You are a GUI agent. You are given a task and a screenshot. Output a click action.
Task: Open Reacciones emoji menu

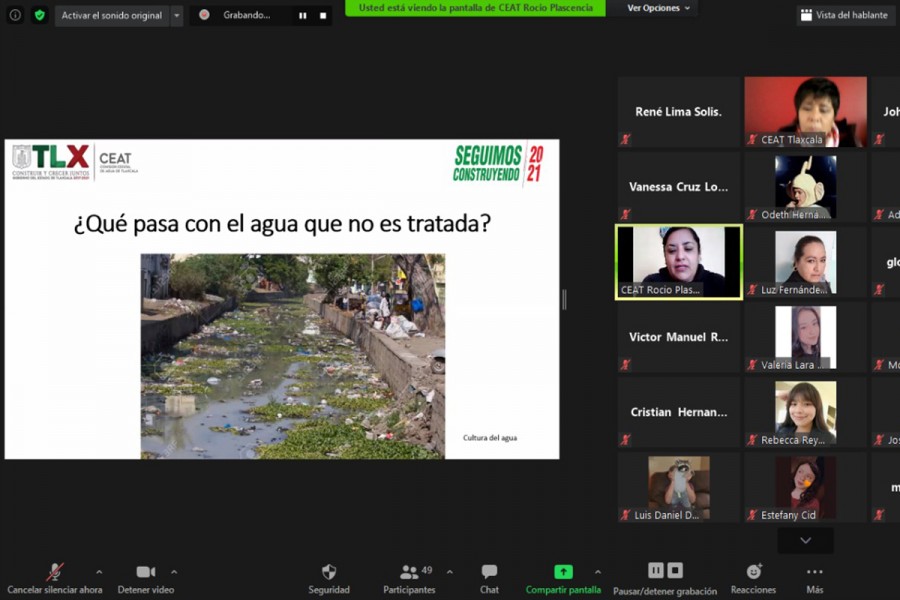pyautogui.click(x=754, y=579)
